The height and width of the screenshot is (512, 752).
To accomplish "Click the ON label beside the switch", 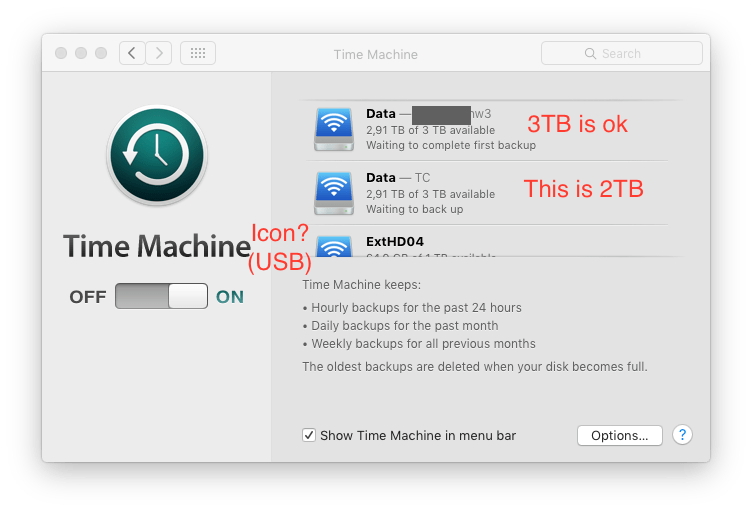I will (230, 297).
